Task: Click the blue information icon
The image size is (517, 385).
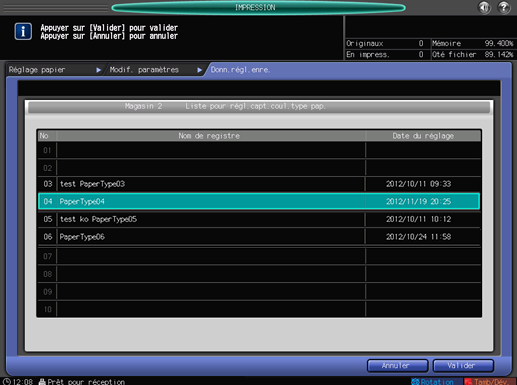Action: 23,32
